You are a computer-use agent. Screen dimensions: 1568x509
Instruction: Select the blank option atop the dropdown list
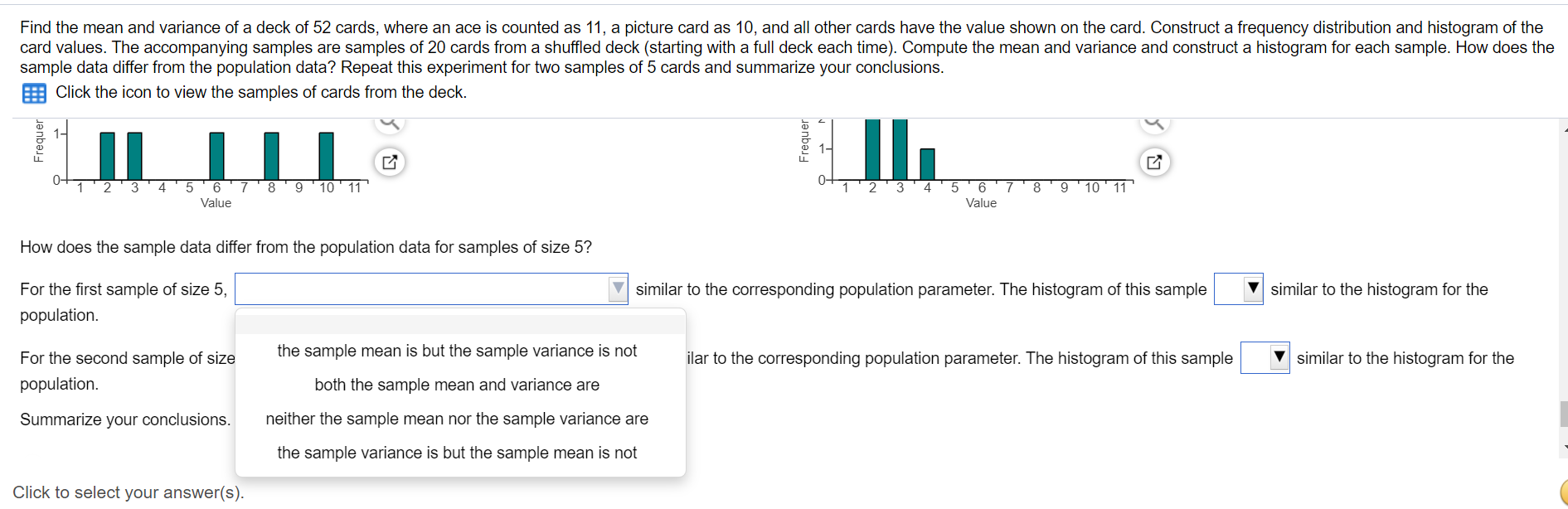click(x=460, y=323)
